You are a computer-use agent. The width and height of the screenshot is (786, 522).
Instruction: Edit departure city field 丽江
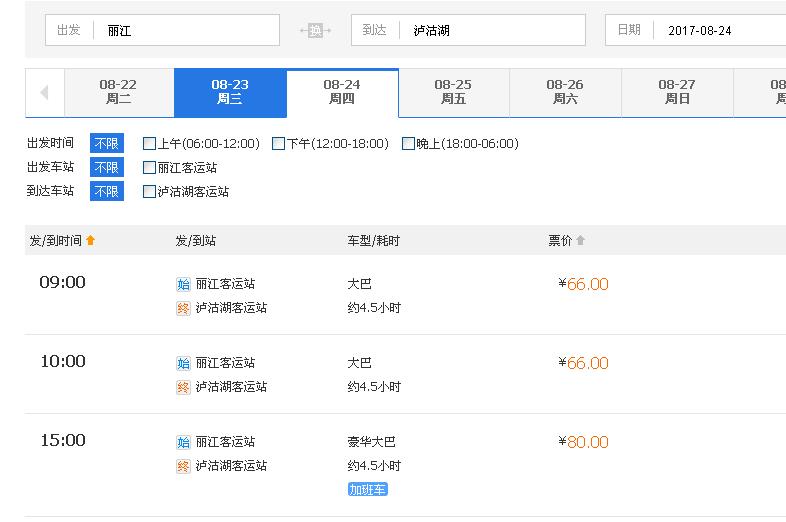click(x=162, y=31)
